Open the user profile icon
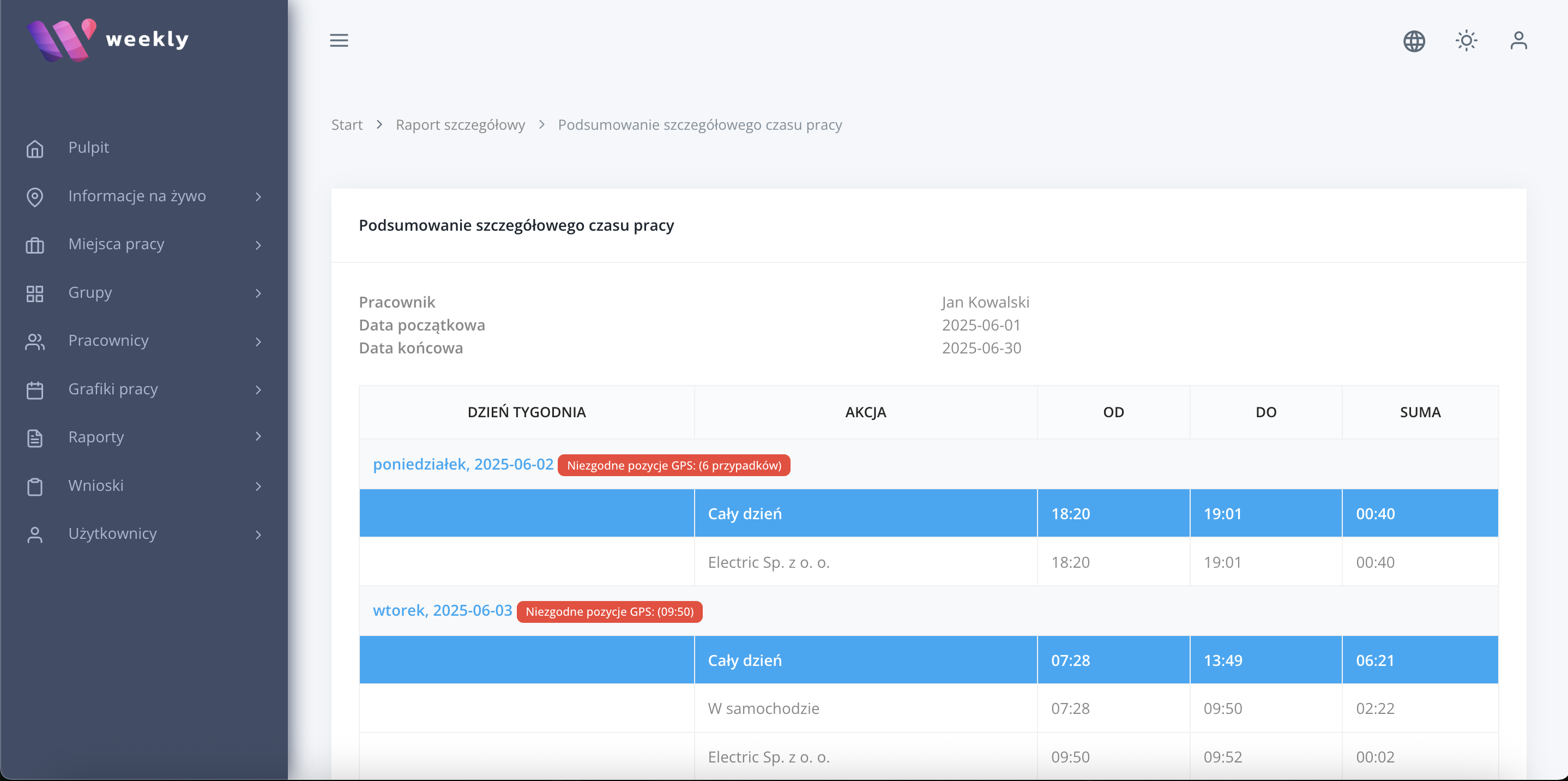The width and height of the screenshot is (1568, 781). click(1518, 41)
